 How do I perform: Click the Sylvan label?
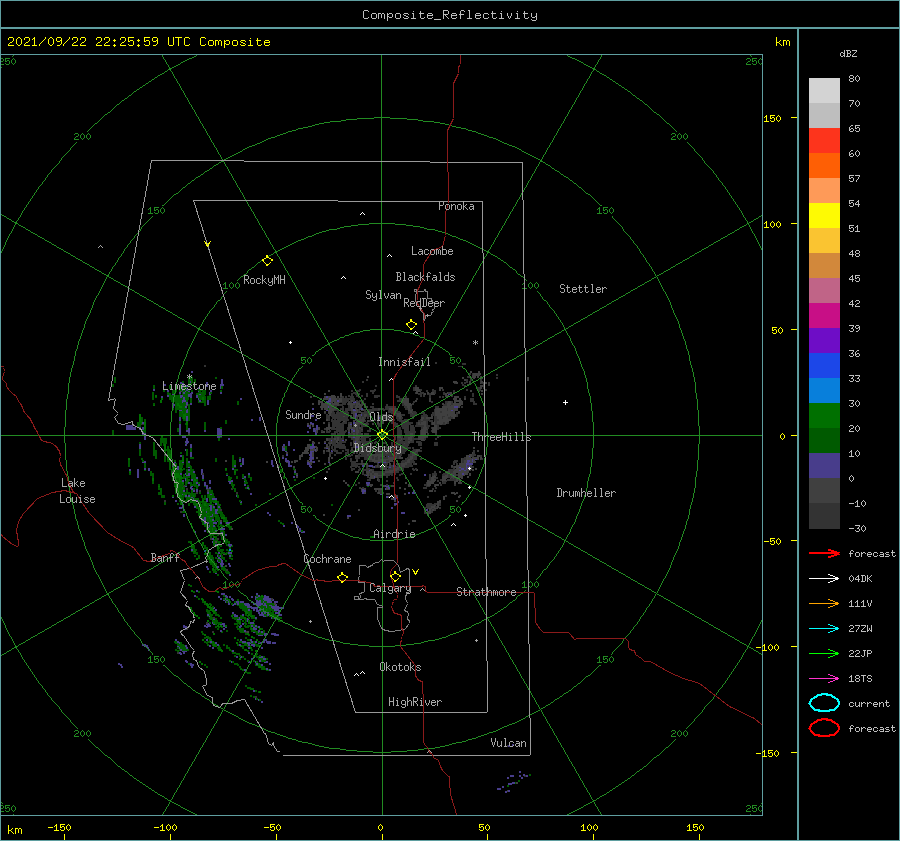(x=383, y=295)
